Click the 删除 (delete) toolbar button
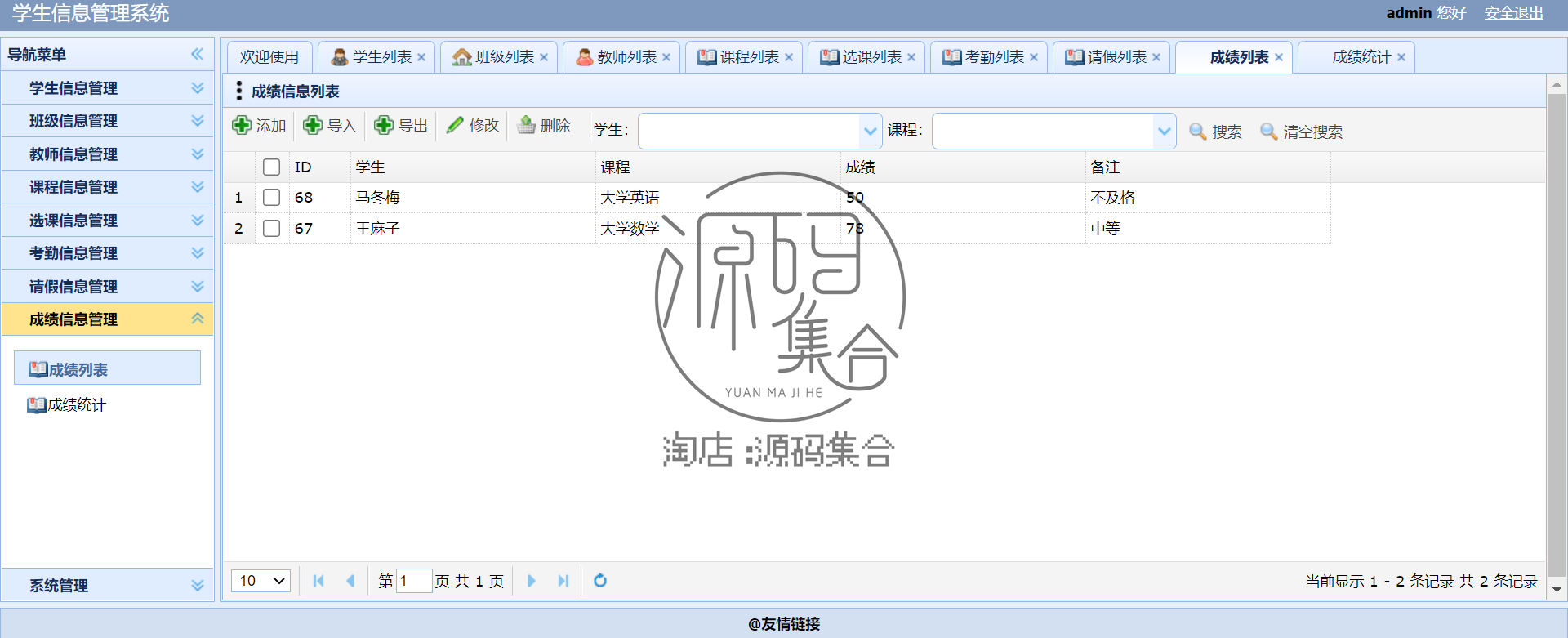Image resolution: width=1568 pixels, height=638 pixels. click(543, 125)
